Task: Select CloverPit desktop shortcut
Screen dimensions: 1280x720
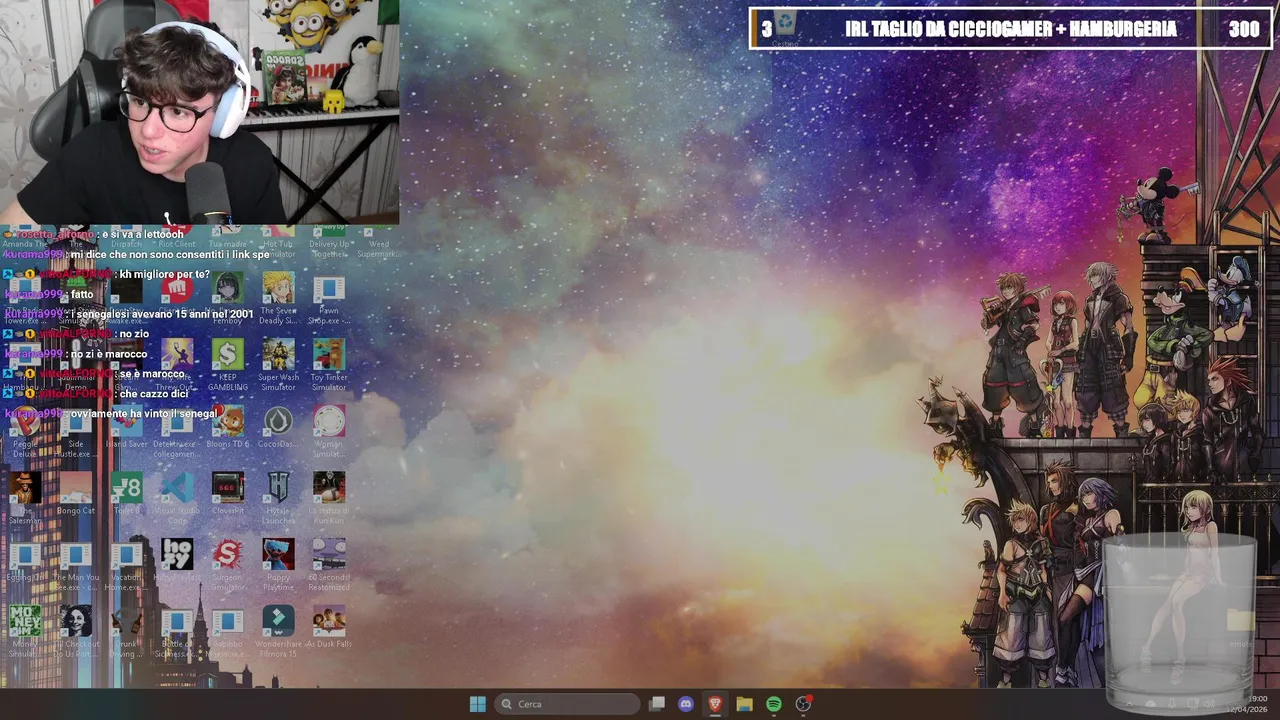Action: click(x=228, y=494)
